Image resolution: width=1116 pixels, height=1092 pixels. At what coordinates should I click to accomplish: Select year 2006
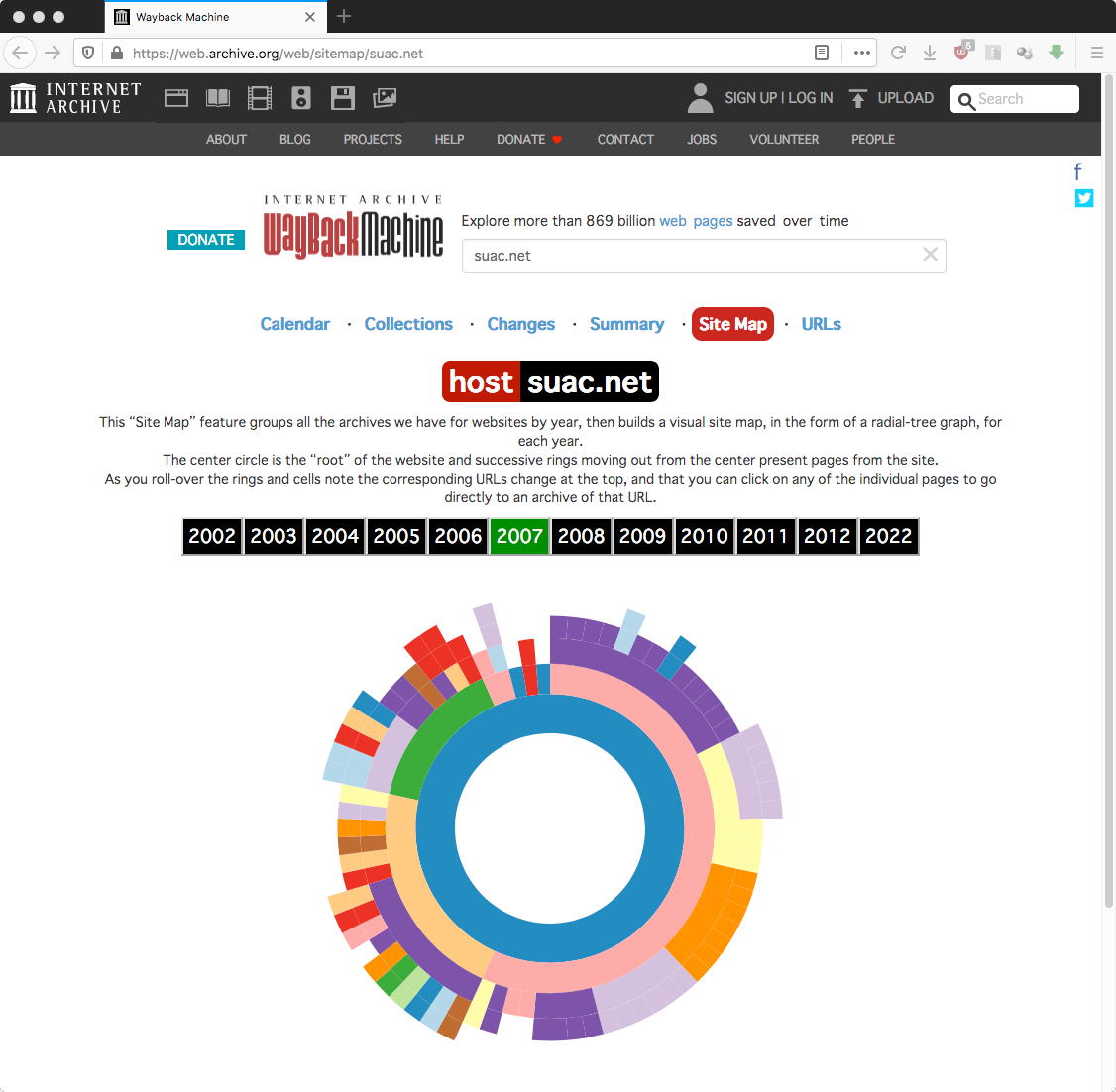pos(458,536)
